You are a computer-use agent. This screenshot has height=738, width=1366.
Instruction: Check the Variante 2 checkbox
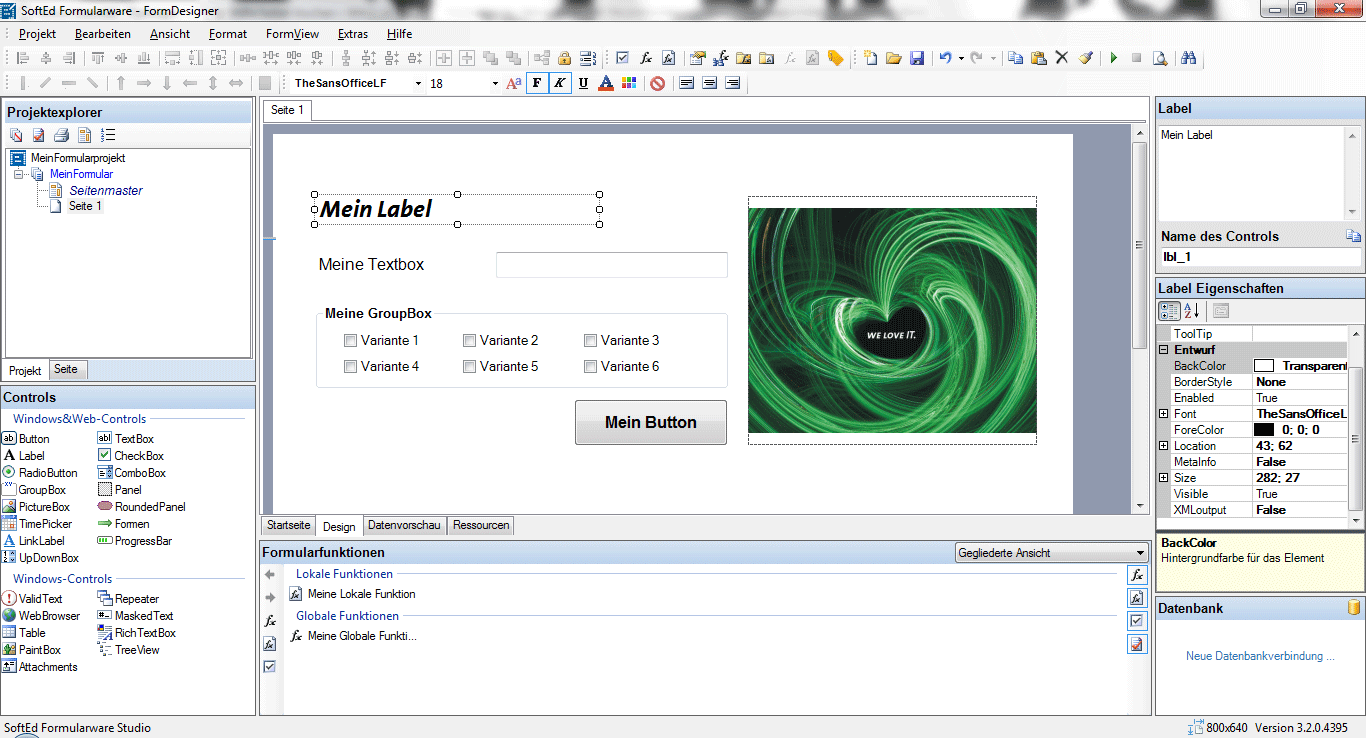(x=469, y=340)
